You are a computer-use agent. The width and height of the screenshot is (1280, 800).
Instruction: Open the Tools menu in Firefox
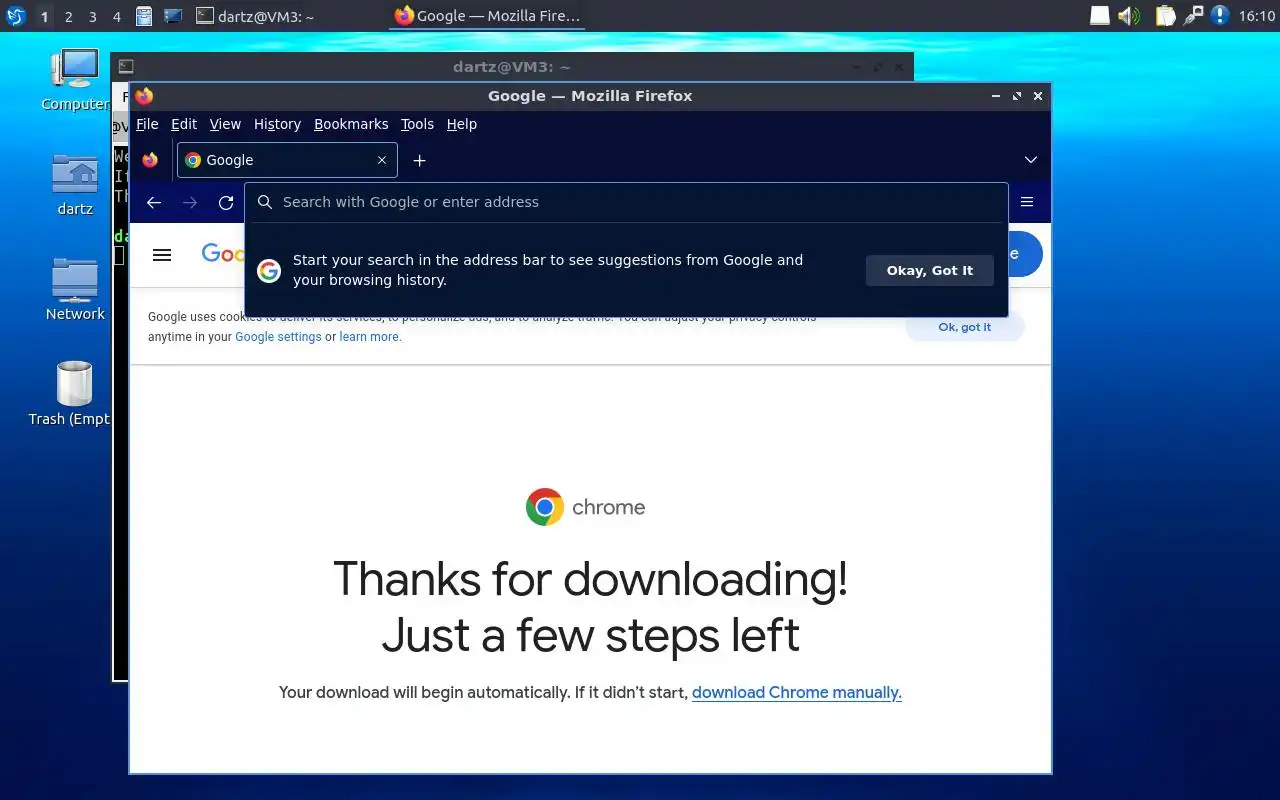pos(417,124)
